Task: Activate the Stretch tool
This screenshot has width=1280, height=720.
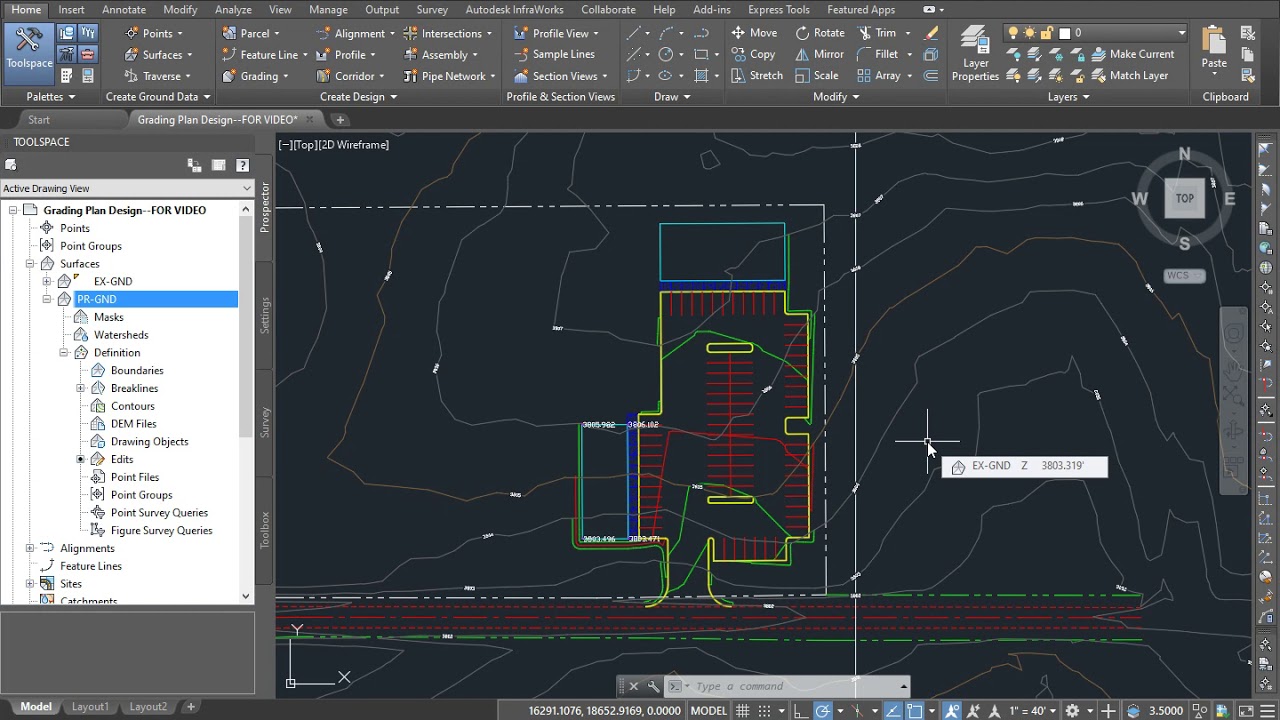Action: tap(756, 76)
